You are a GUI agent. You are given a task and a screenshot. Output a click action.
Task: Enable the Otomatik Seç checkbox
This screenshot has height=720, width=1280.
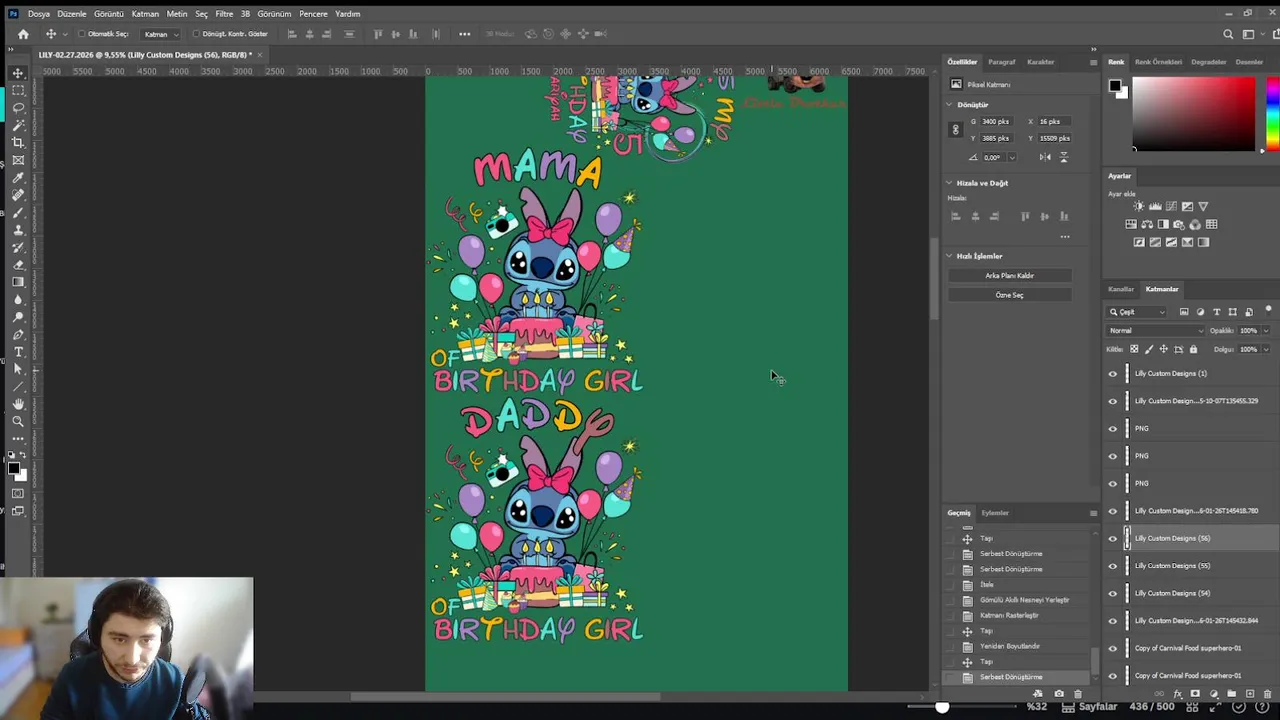point(82,34)
